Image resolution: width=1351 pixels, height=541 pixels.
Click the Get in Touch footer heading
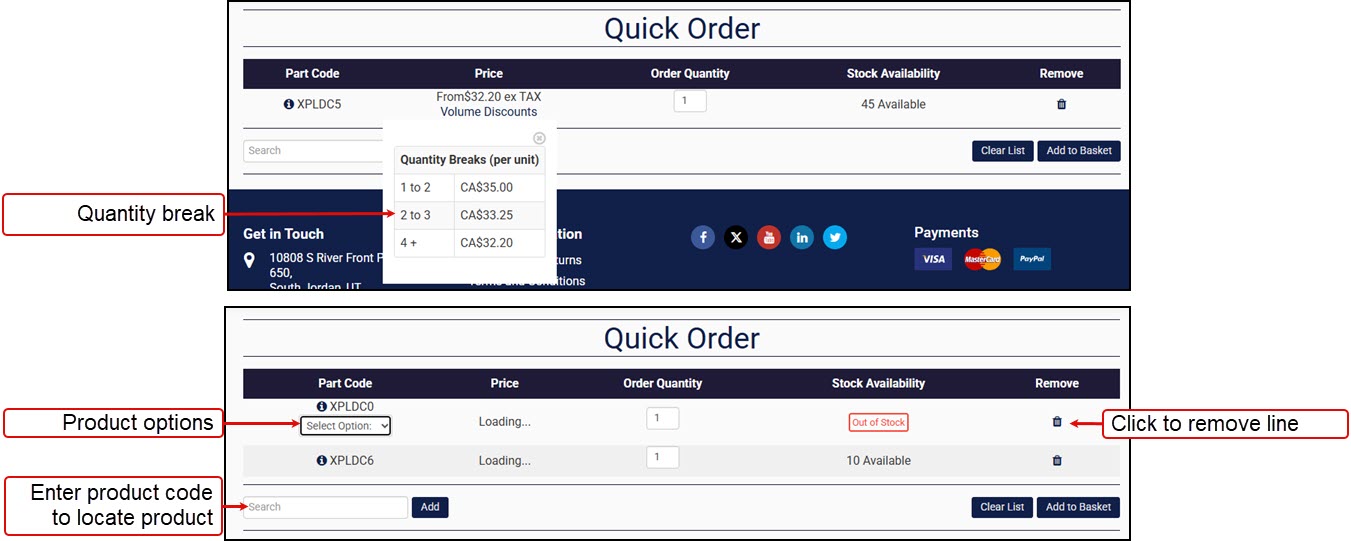pyautogui.click(x=284, y=234)
